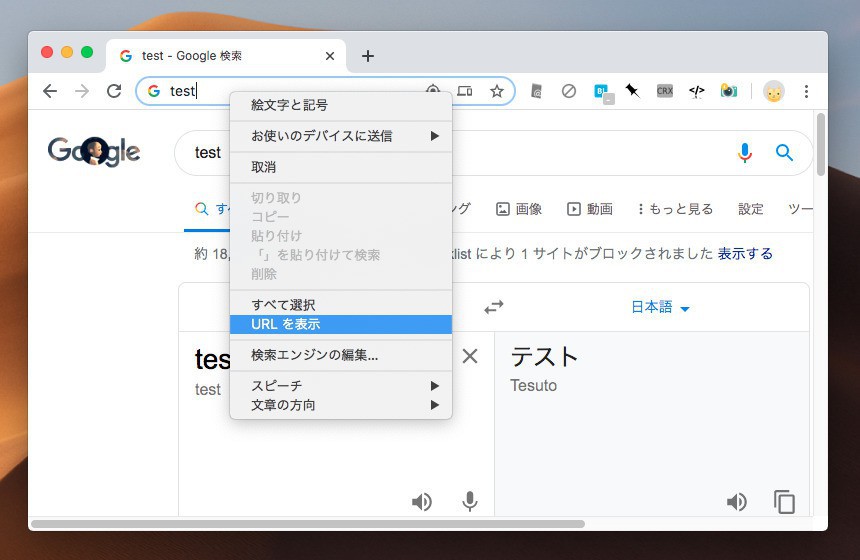Click the '表示する' link

coord(745,254)
